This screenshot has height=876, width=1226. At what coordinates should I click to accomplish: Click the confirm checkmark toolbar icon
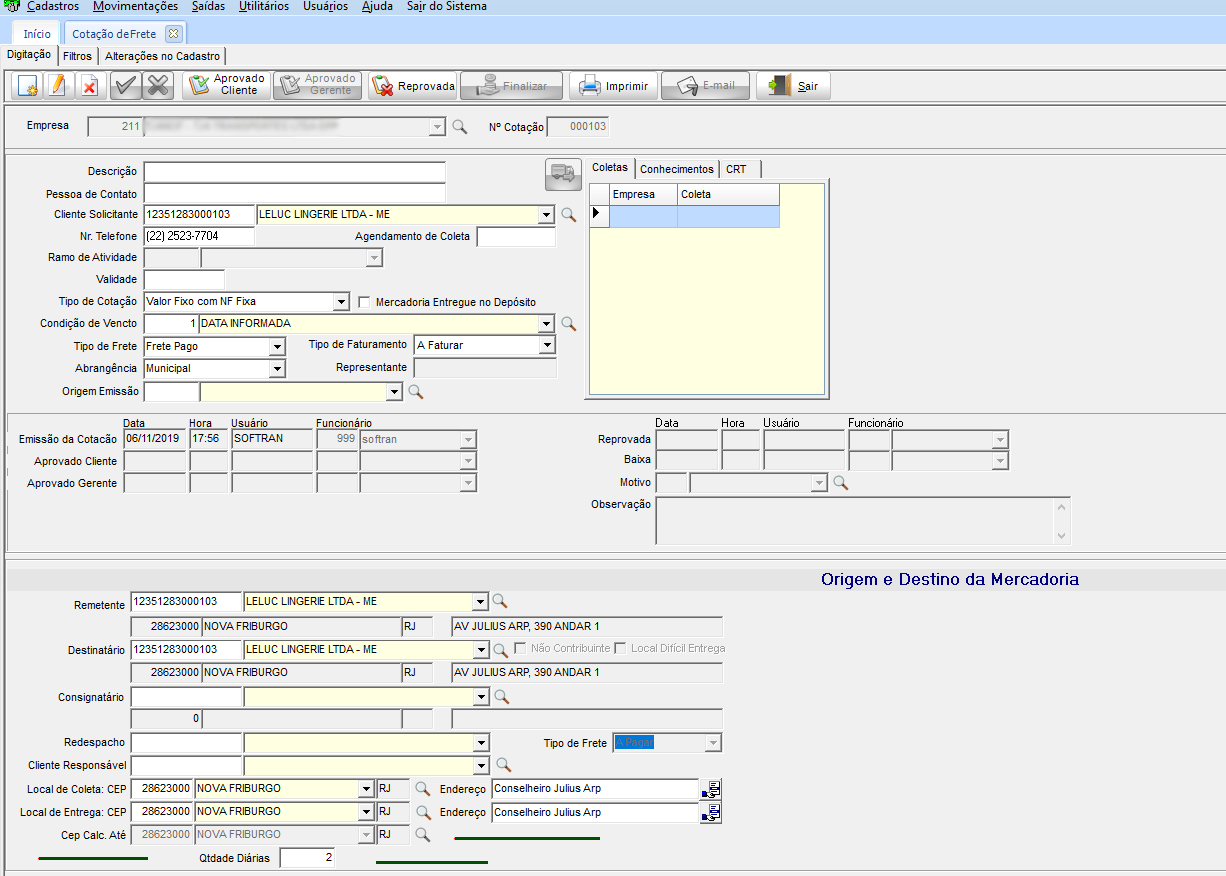point(125,86)
